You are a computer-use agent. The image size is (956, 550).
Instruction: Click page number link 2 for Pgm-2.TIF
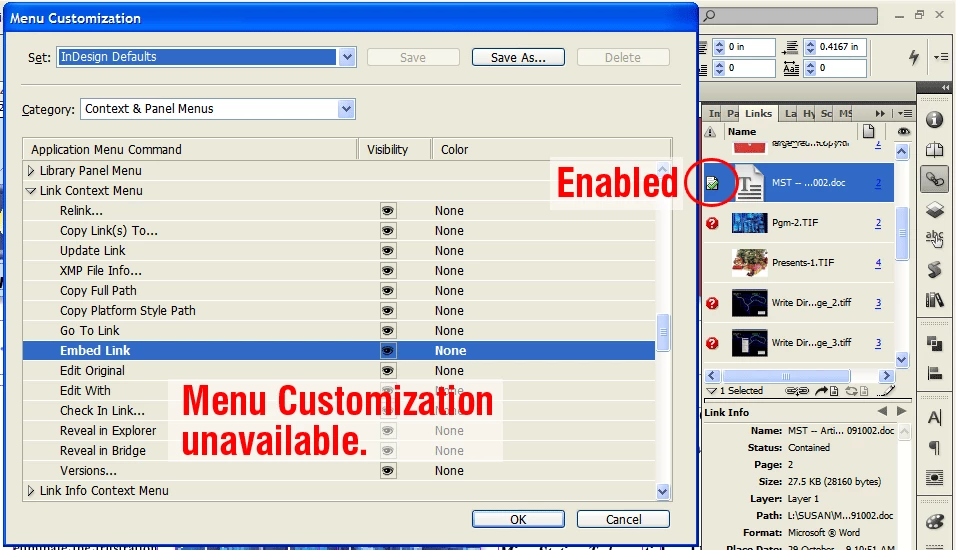pos(878,223)
